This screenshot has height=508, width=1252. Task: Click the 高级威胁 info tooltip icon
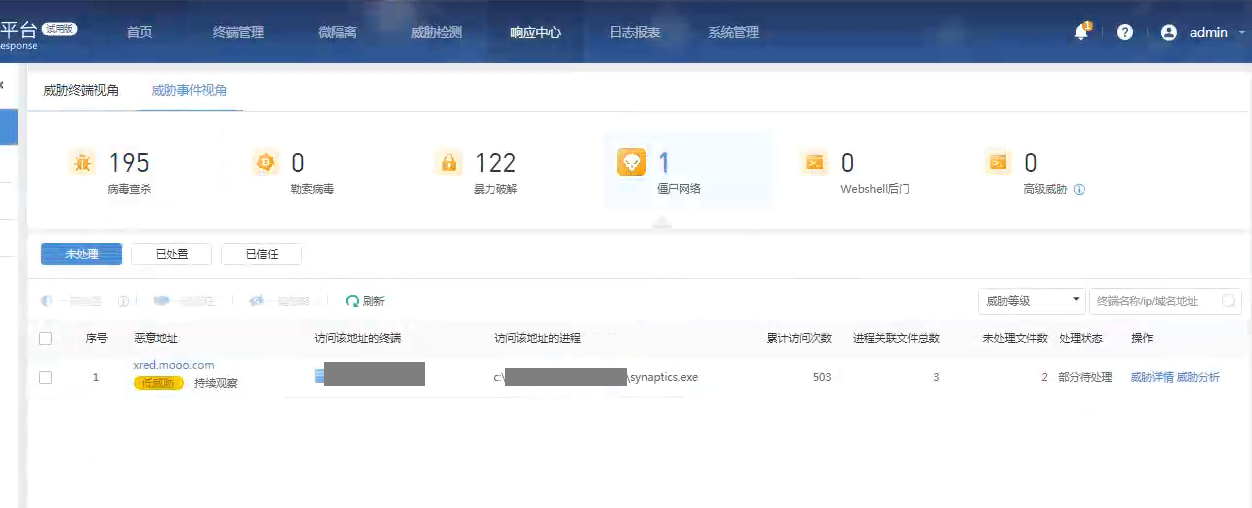(x=1079, y=189)
